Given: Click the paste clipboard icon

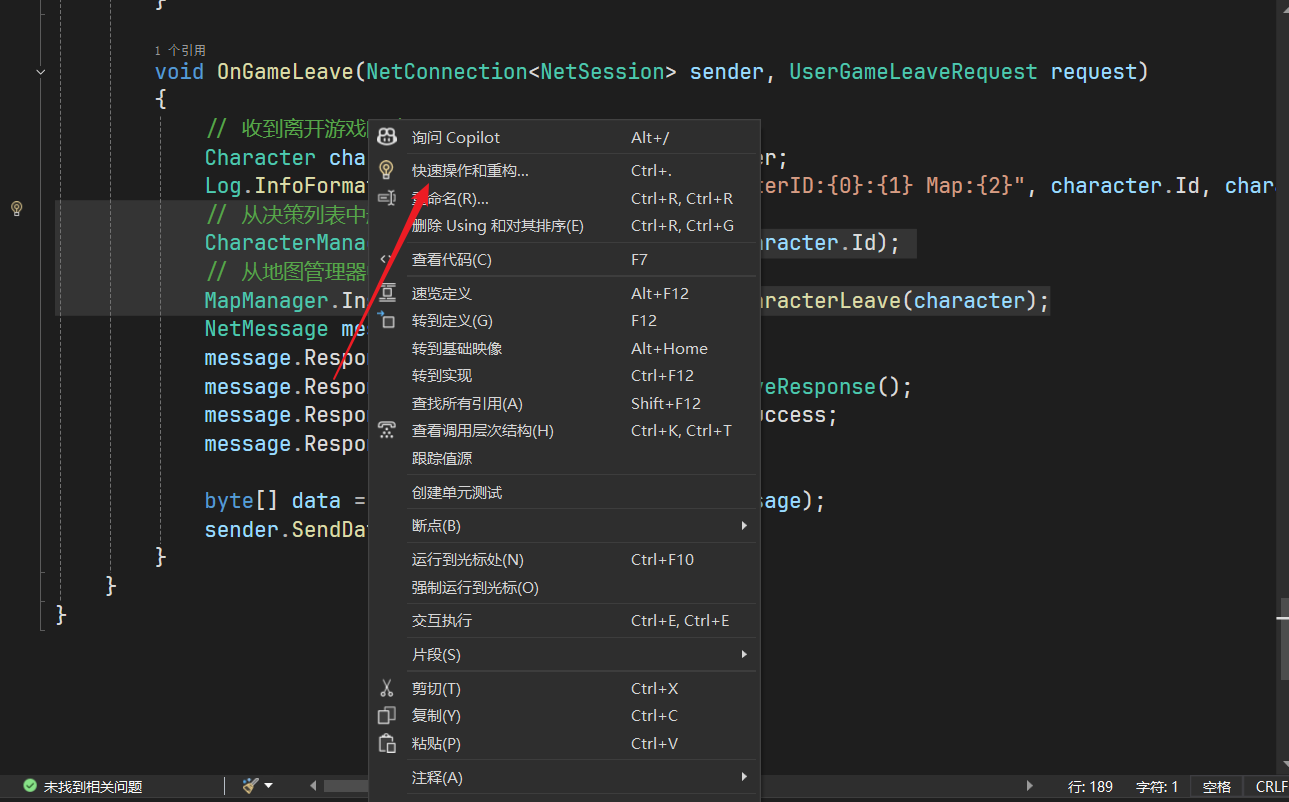Looking at the screenshot, I should click(387, 744).
